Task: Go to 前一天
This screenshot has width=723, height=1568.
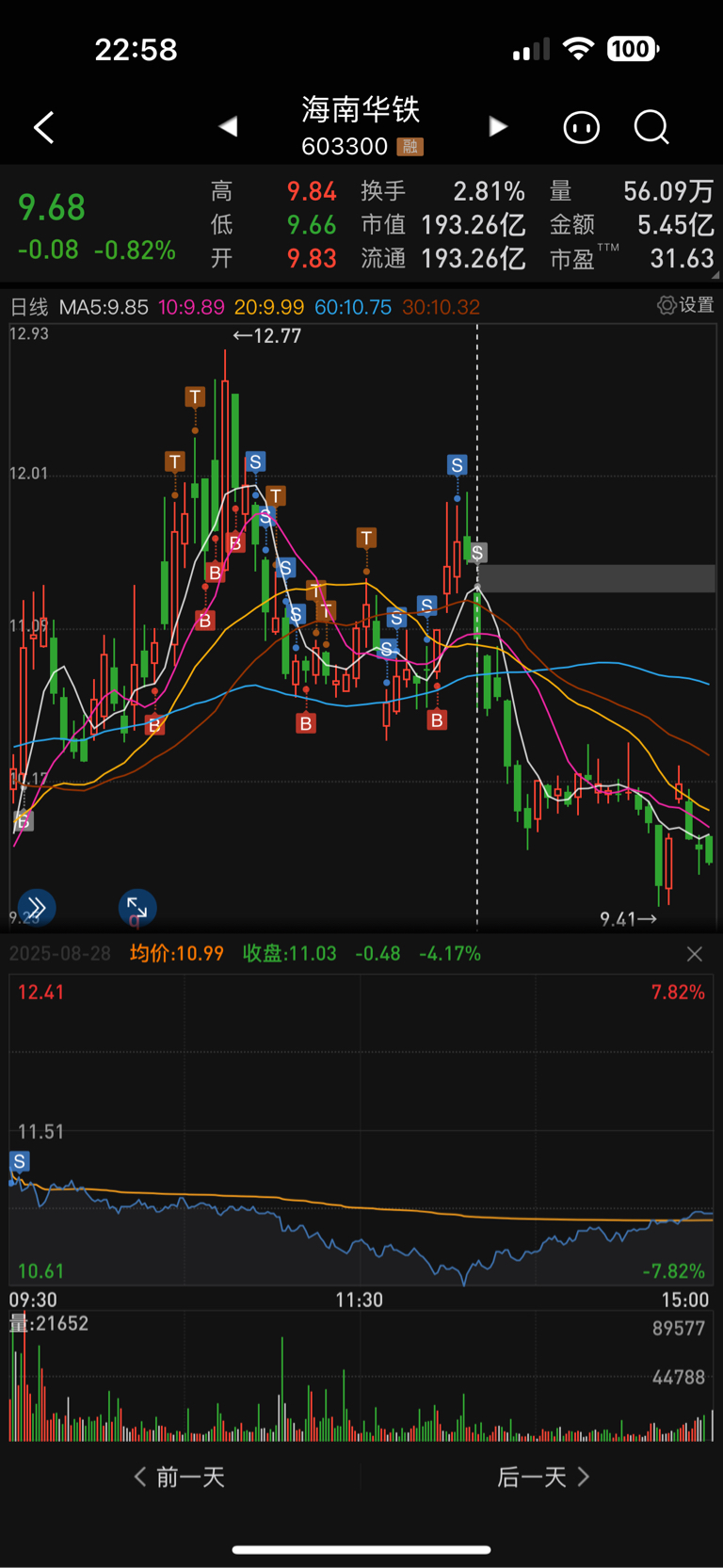Action: coord(180,1477)
